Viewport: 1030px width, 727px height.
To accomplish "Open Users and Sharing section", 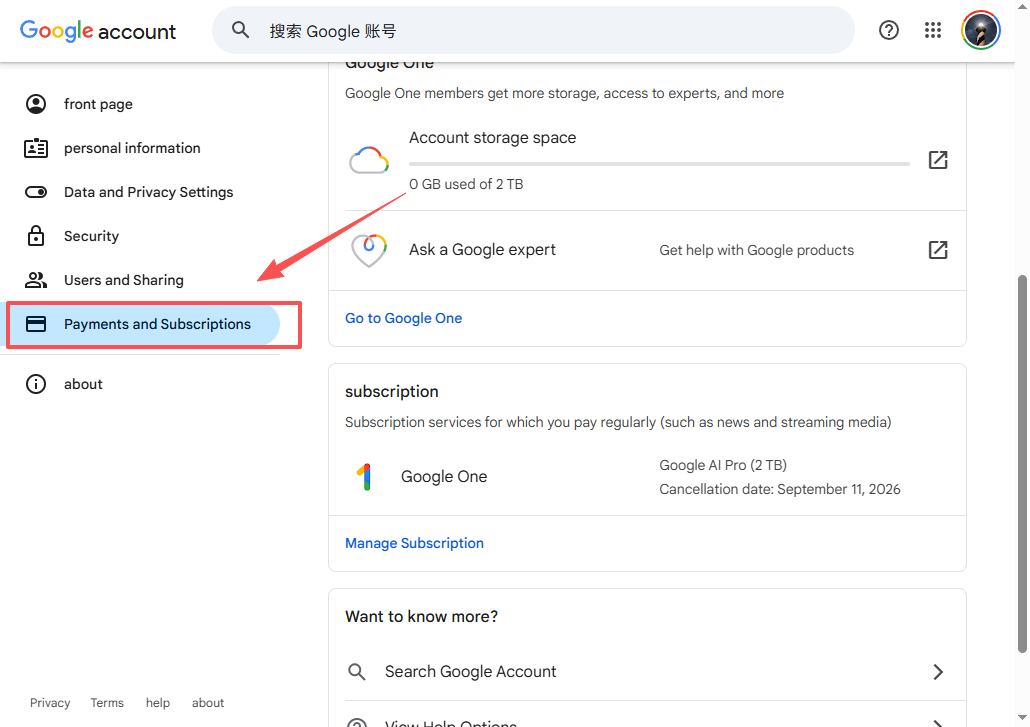I will [x=123, y=280].
